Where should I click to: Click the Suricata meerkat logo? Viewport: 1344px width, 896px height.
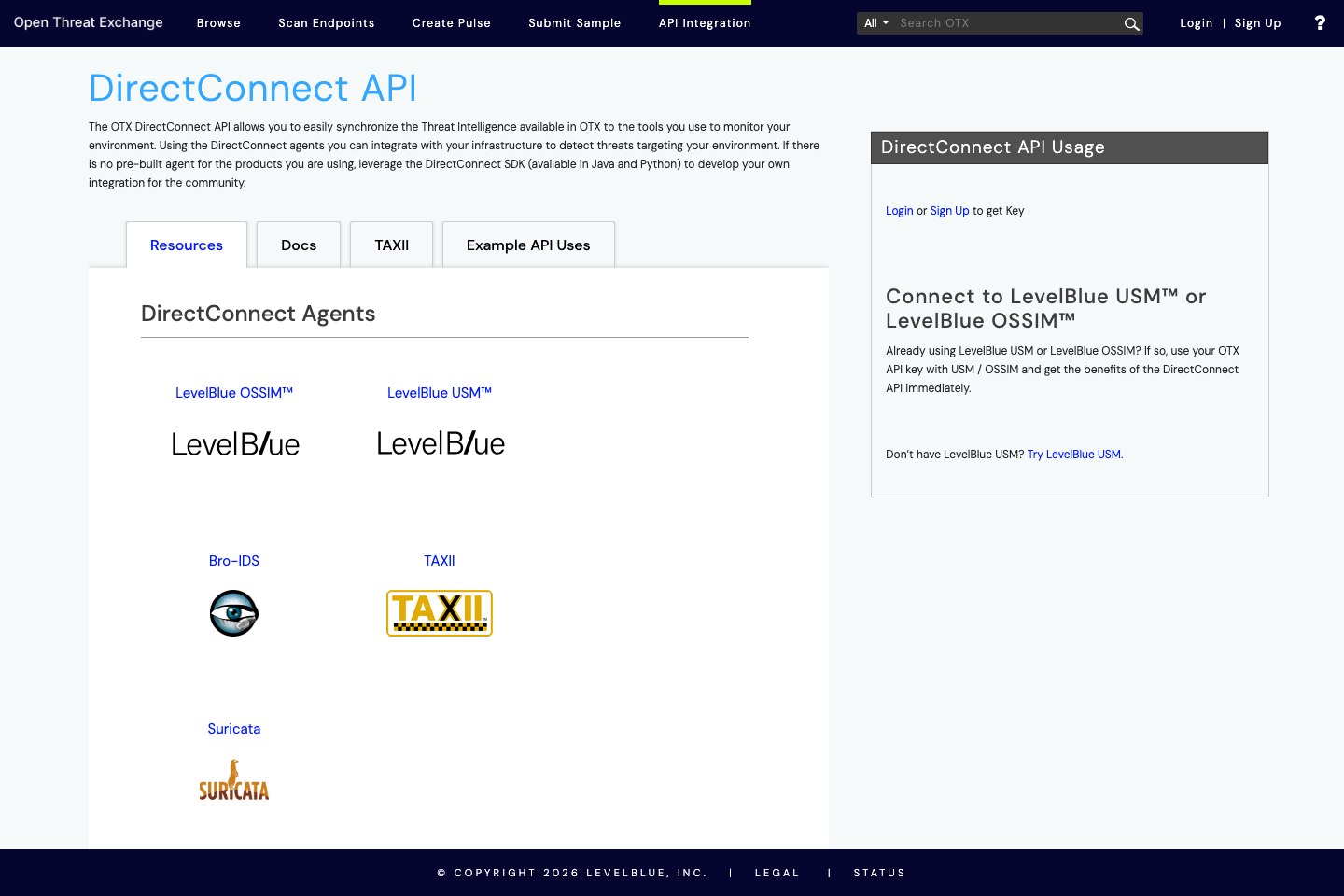coord(234,780)
